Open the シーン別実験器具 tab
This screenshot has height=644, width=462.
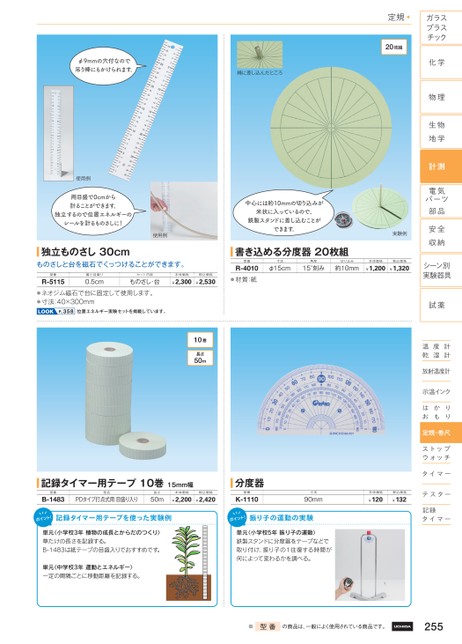(x=441, y=270)
